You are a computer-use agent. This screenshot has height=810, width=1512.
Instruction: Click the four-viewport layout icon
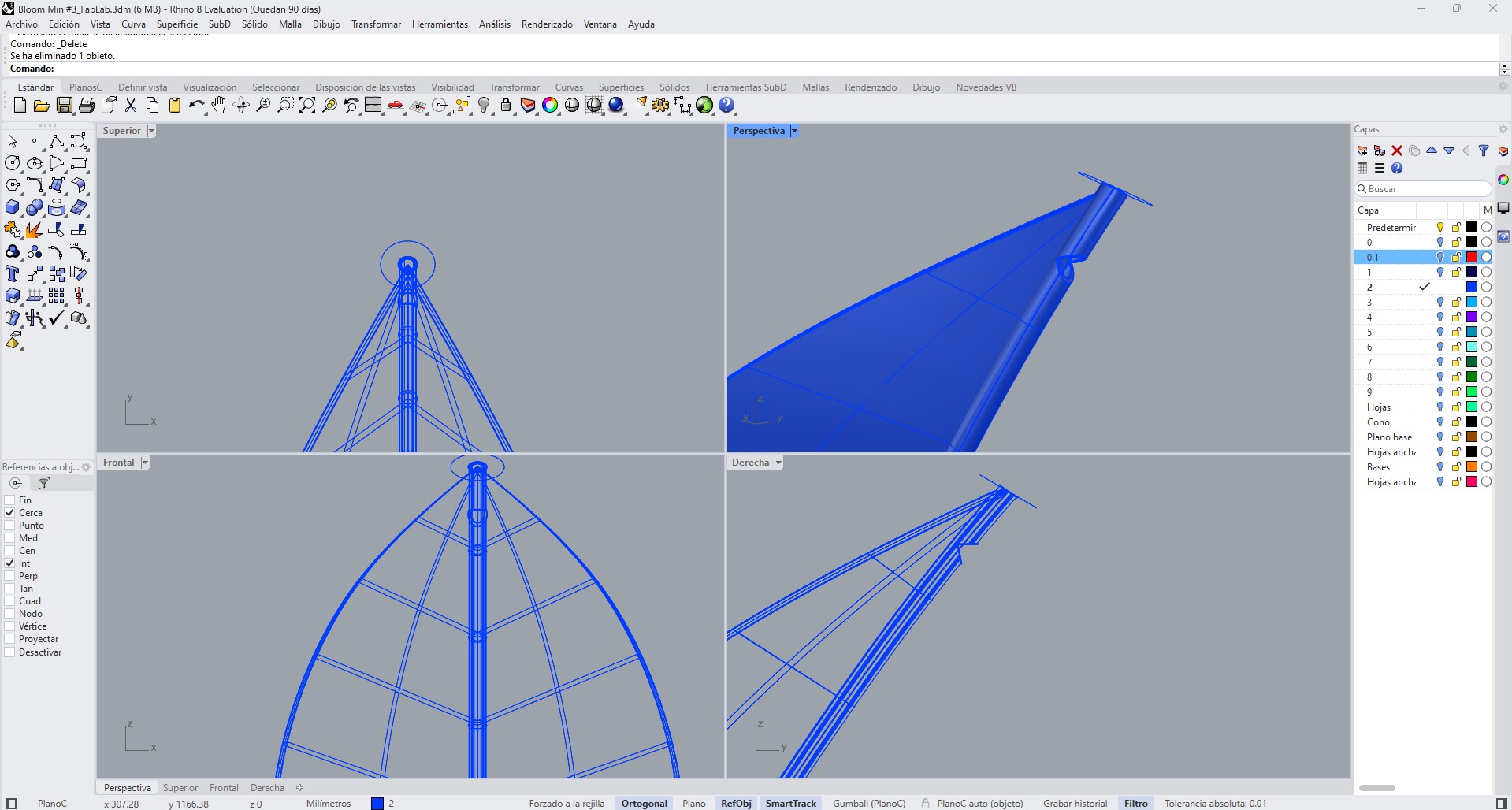pyautogui.click(x=373, y=105)
